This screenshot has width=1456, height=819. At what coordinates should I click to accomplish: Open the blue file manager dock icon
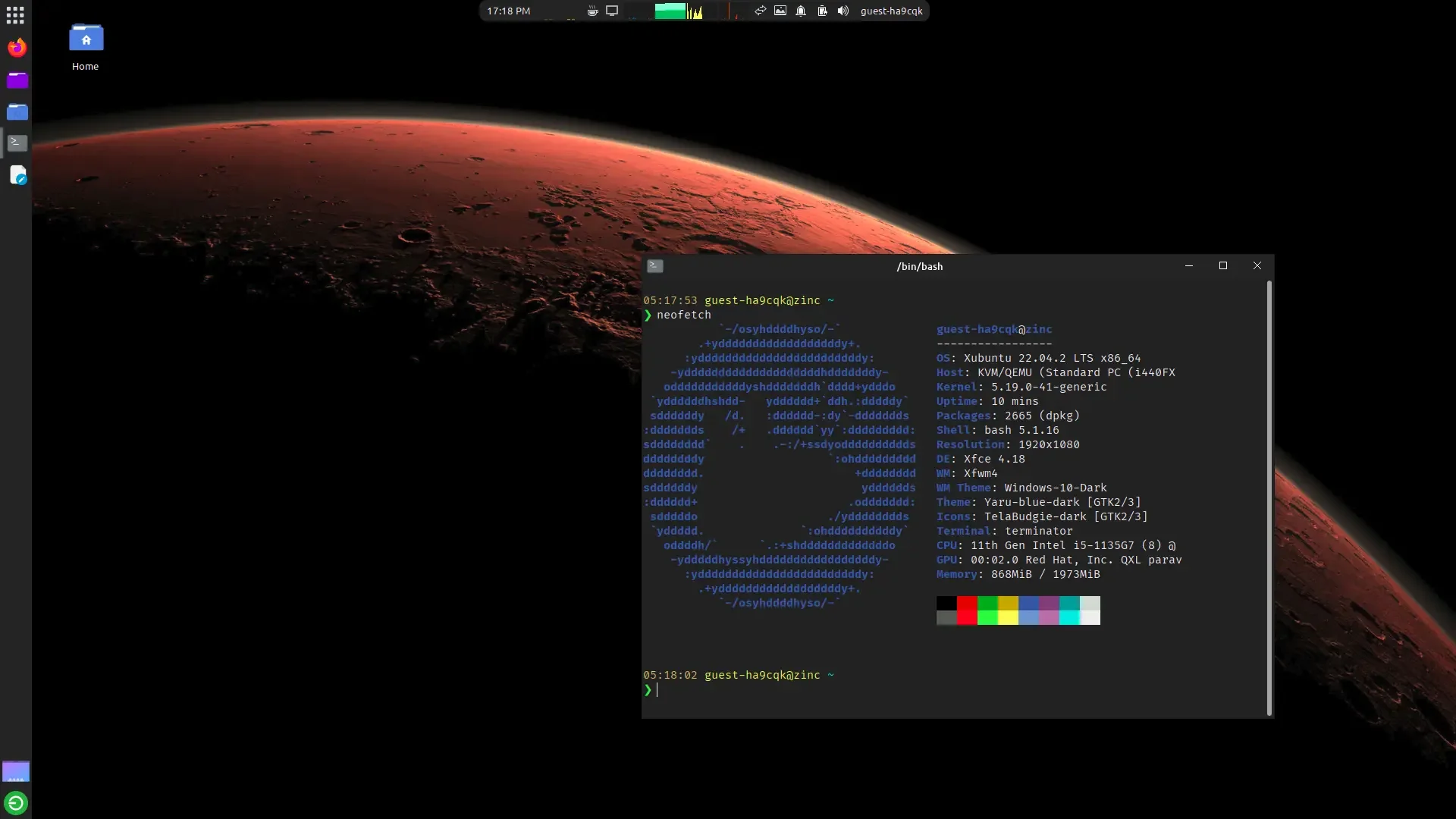(17, 111)
